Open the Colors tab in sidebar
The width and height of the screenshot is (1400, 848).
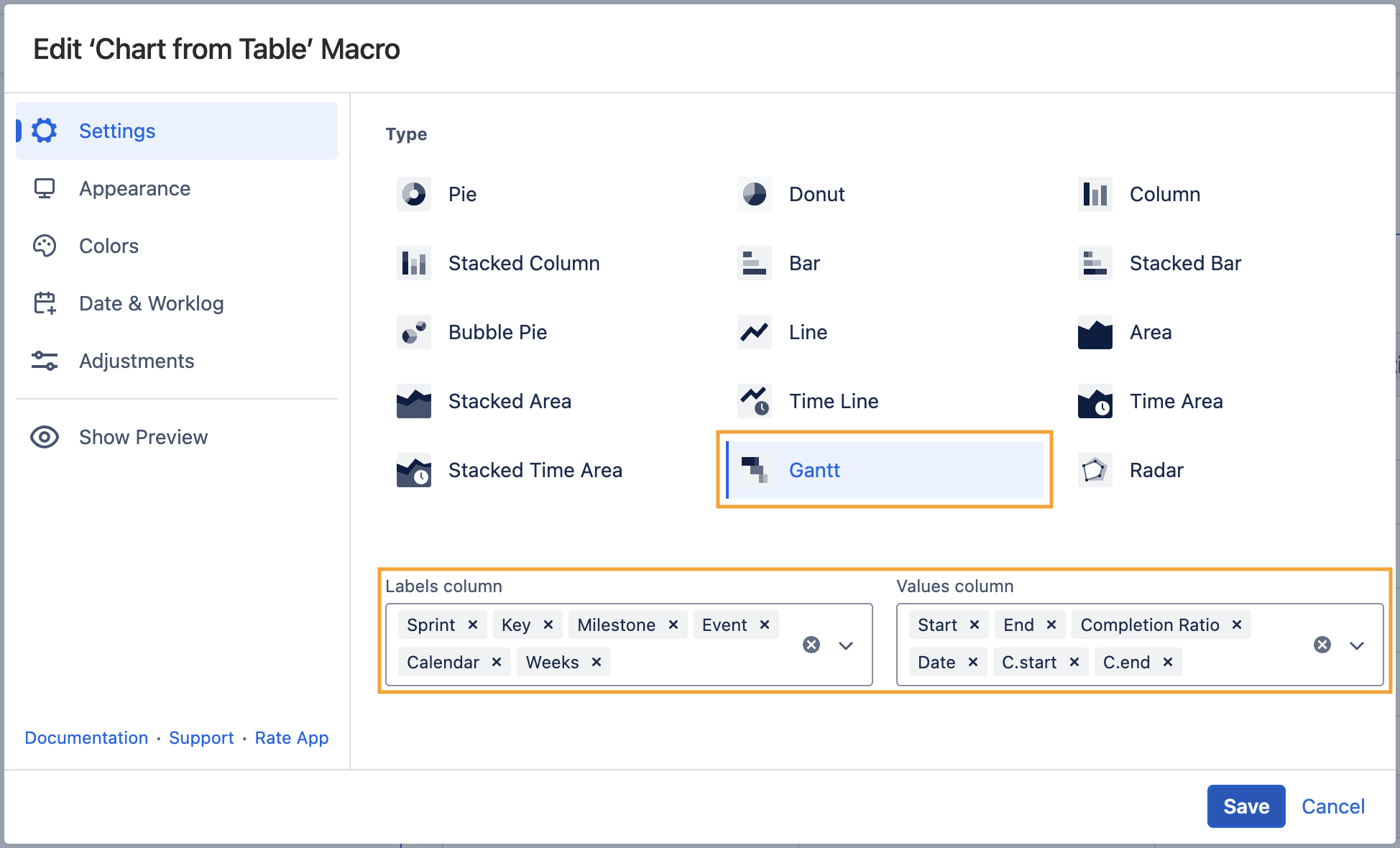click(x=109, y=246)
